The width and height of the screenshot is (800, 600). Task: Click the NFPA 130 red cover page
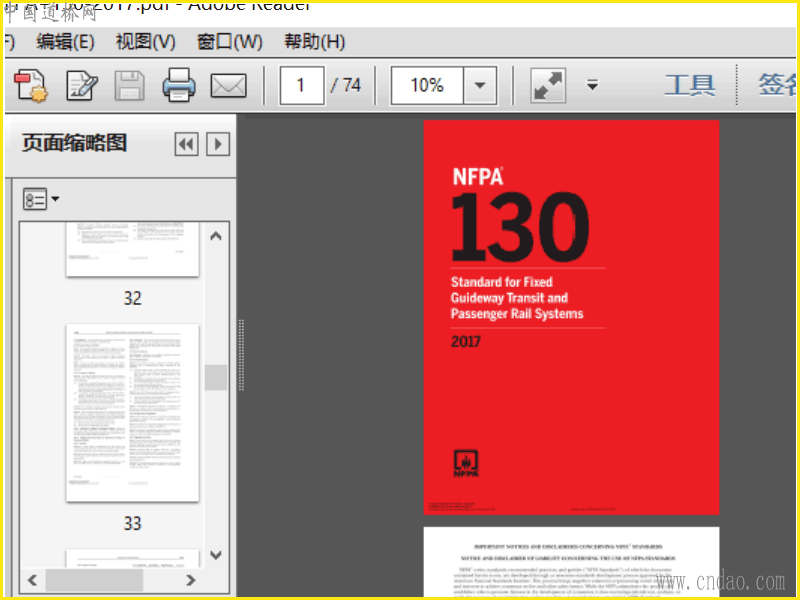(571, 317)
